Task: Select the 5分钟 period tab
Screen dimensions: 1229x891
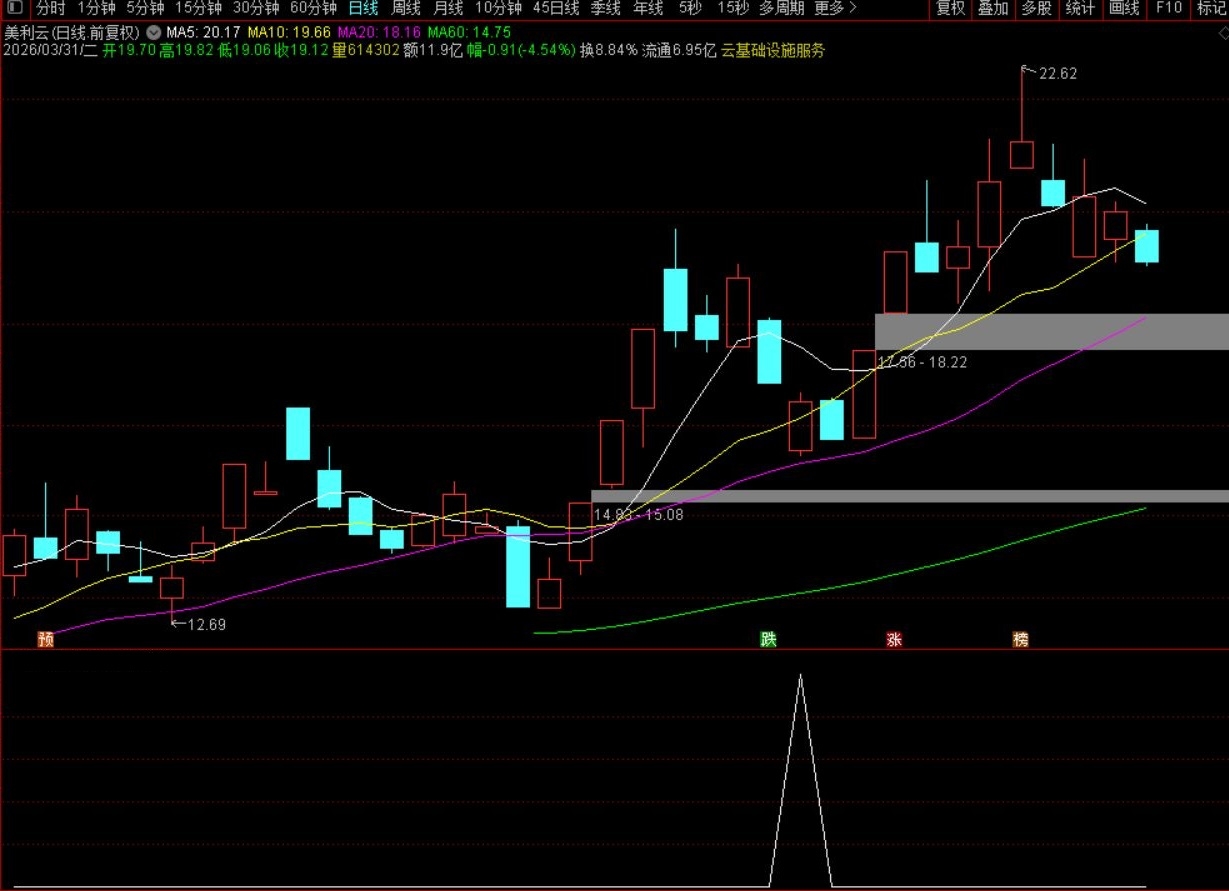Action: tap(145, 8)
